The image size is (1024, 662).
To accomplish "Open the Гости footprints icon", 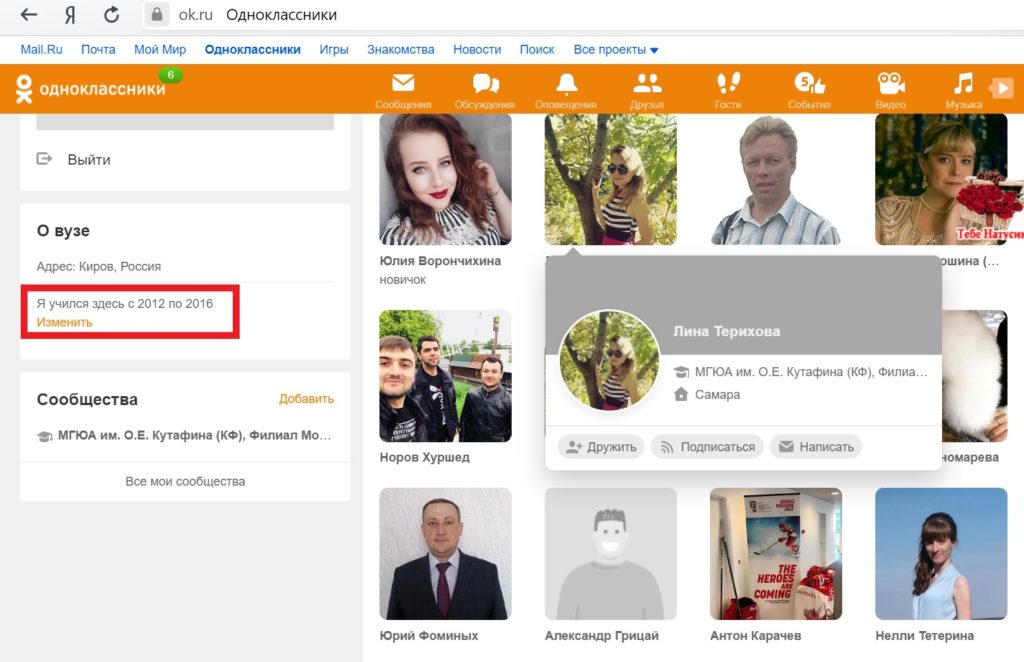I will (x=728, y=84).
